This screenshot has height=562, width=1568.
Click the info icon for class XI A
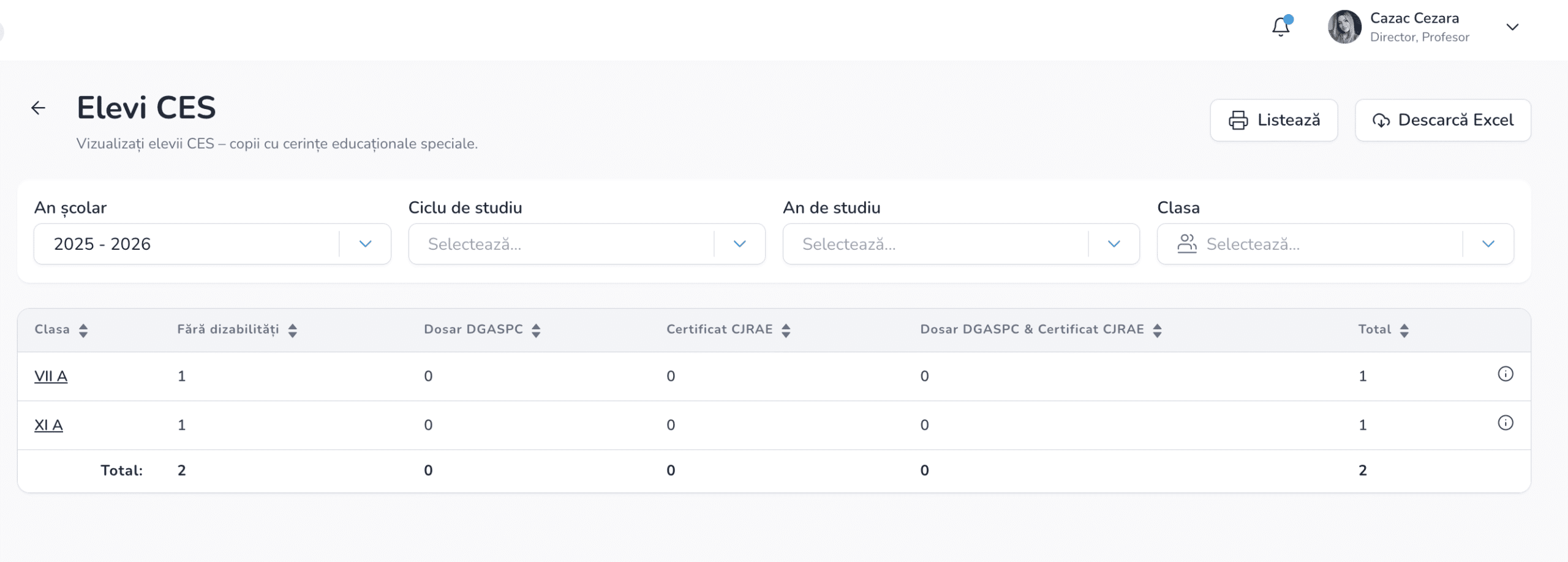pos(1505,423)
